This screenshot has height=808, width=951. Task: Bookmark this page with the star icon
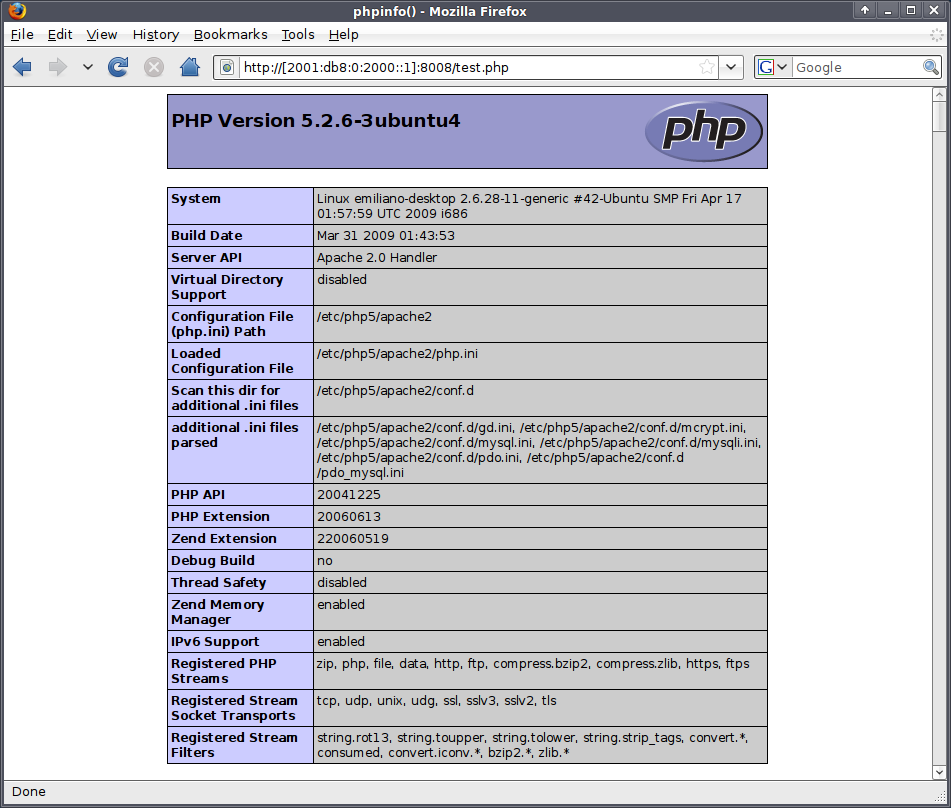pos(707,67)
